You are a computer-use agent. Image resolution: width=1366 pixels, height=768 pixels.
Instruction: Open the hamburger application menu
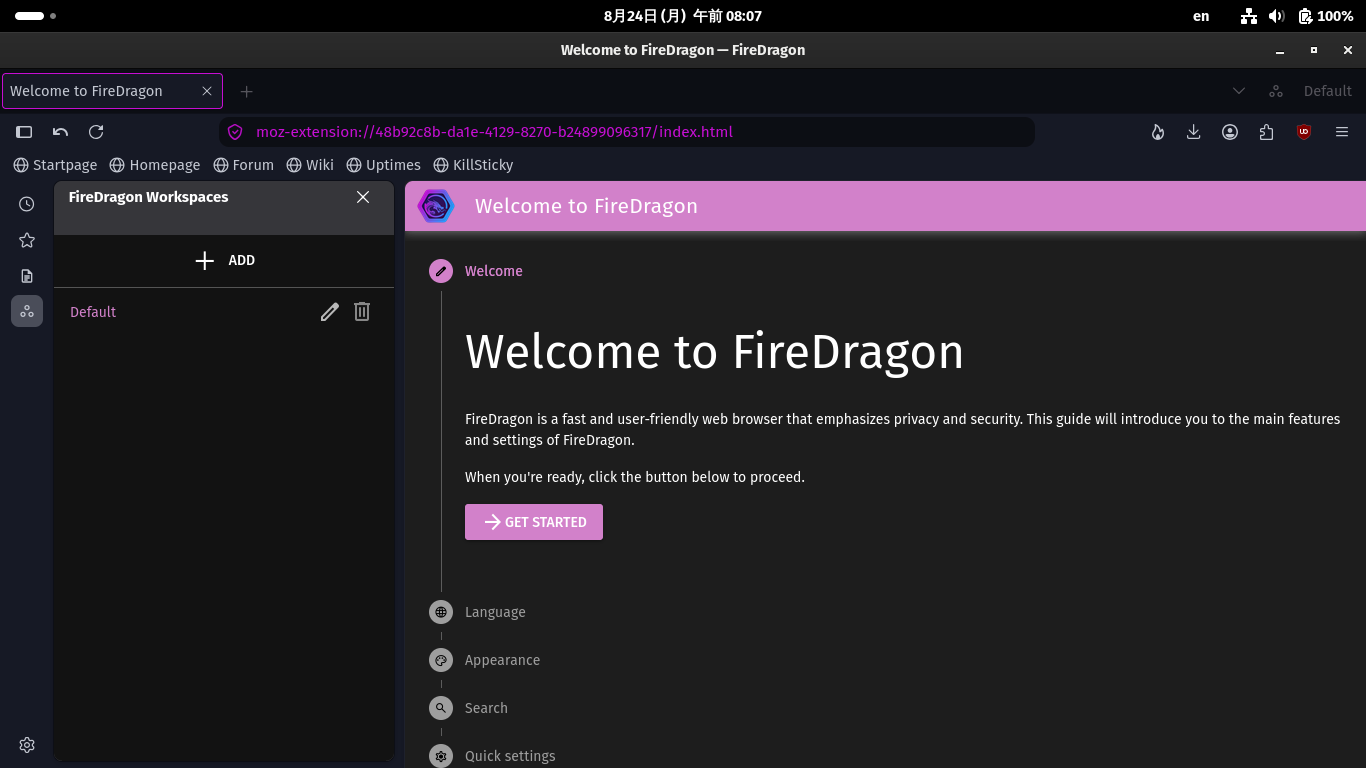[1342, 132]
